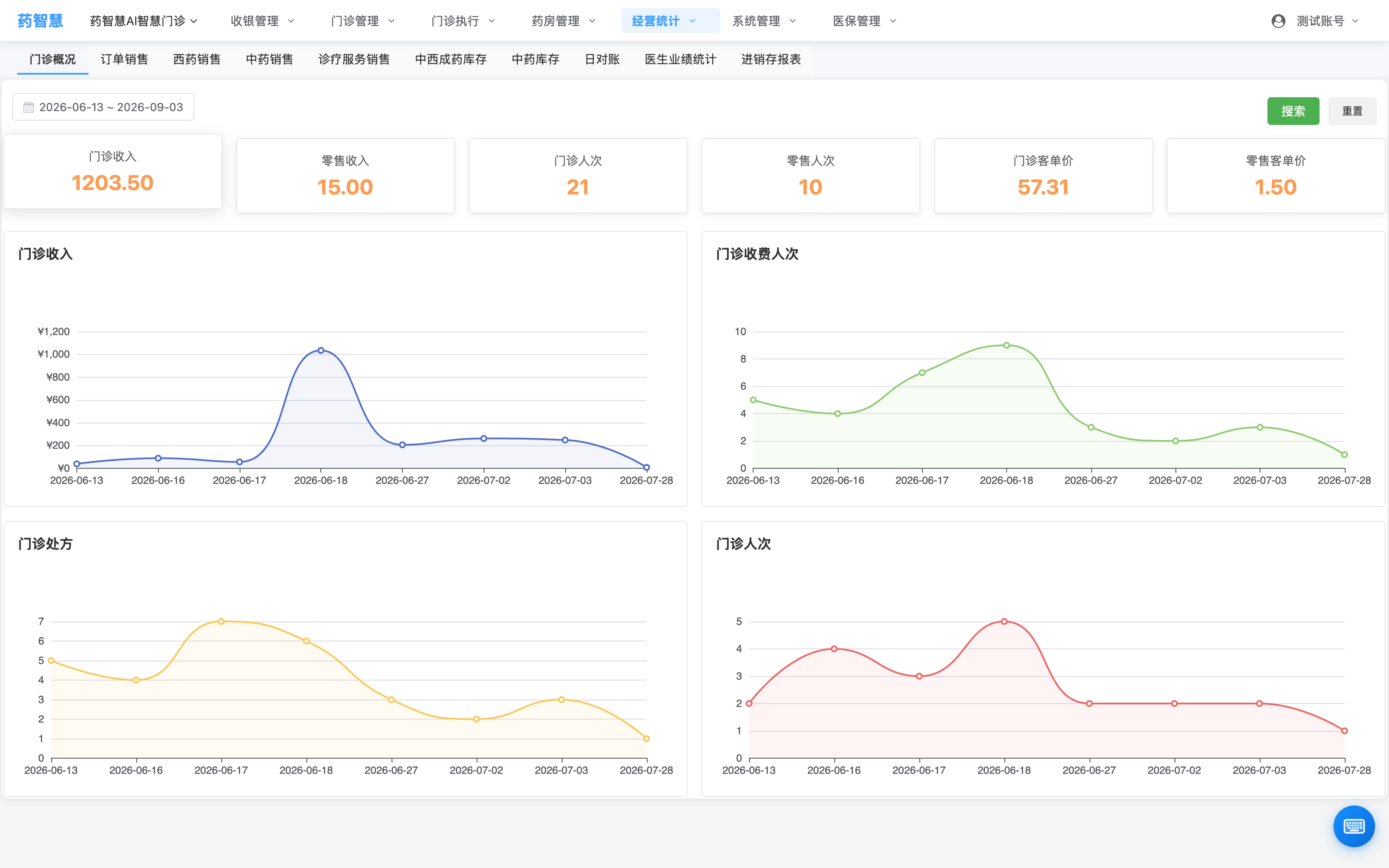Switch to the 中药库存 tab
The width and height of the screenshot is (1389, 868).
(536, 59)
